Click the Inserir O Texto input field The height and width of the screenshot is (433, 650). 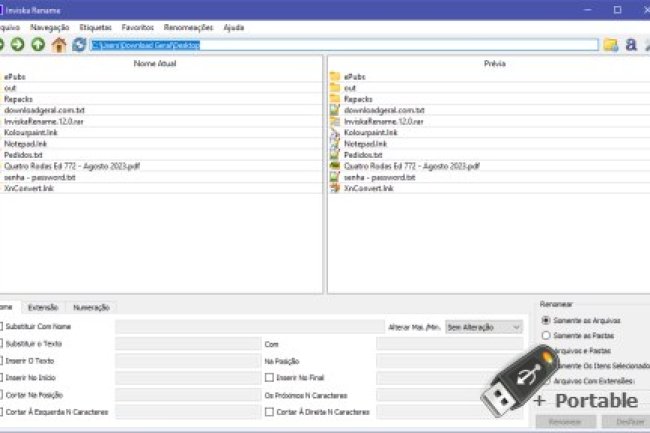coord(188,360)
